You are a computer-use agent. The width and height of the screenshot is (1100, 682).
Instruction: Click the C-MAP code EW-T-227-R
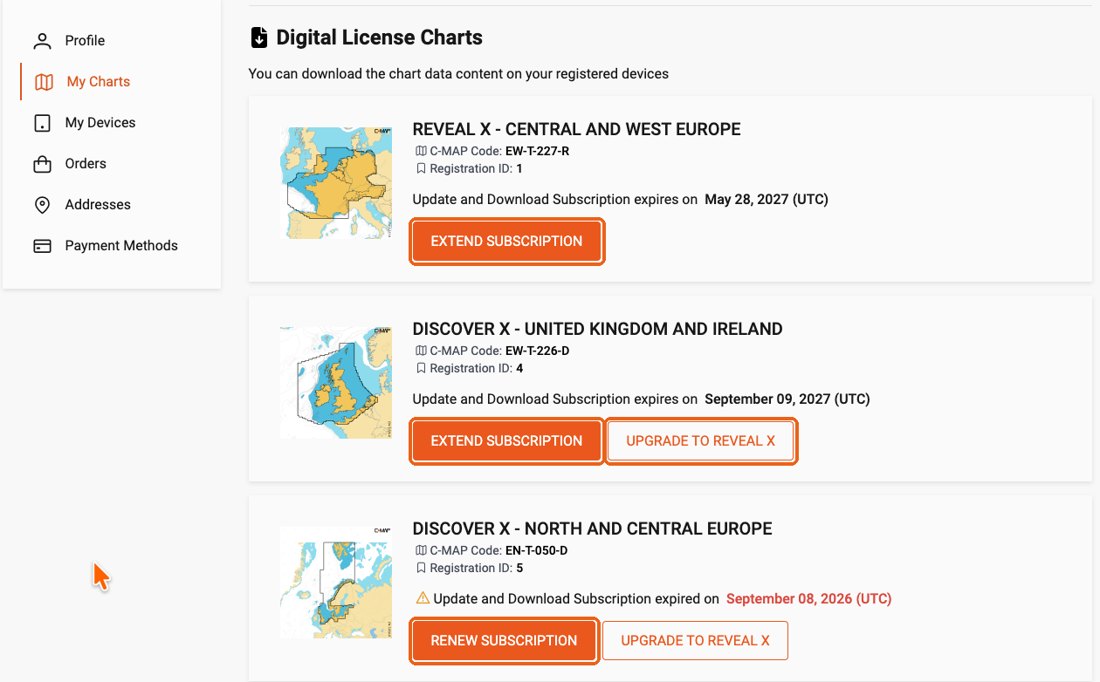click(x=537, y=151)
